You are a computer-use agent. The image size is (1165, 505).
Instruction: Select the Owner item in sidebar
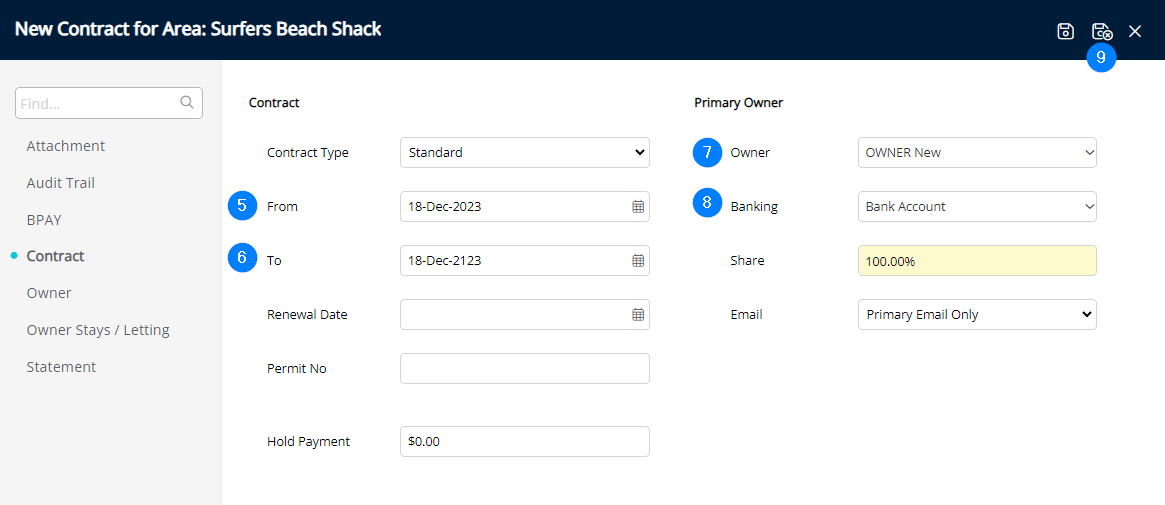click(49, 293)
